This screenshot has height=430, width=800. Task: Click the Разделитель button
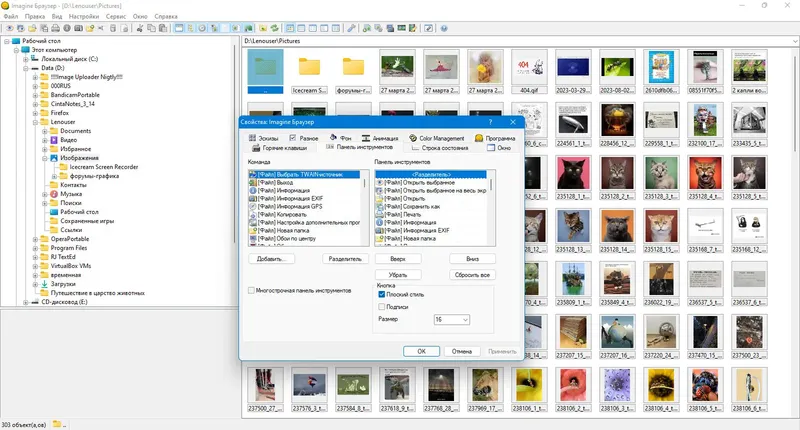pos(345,259)
